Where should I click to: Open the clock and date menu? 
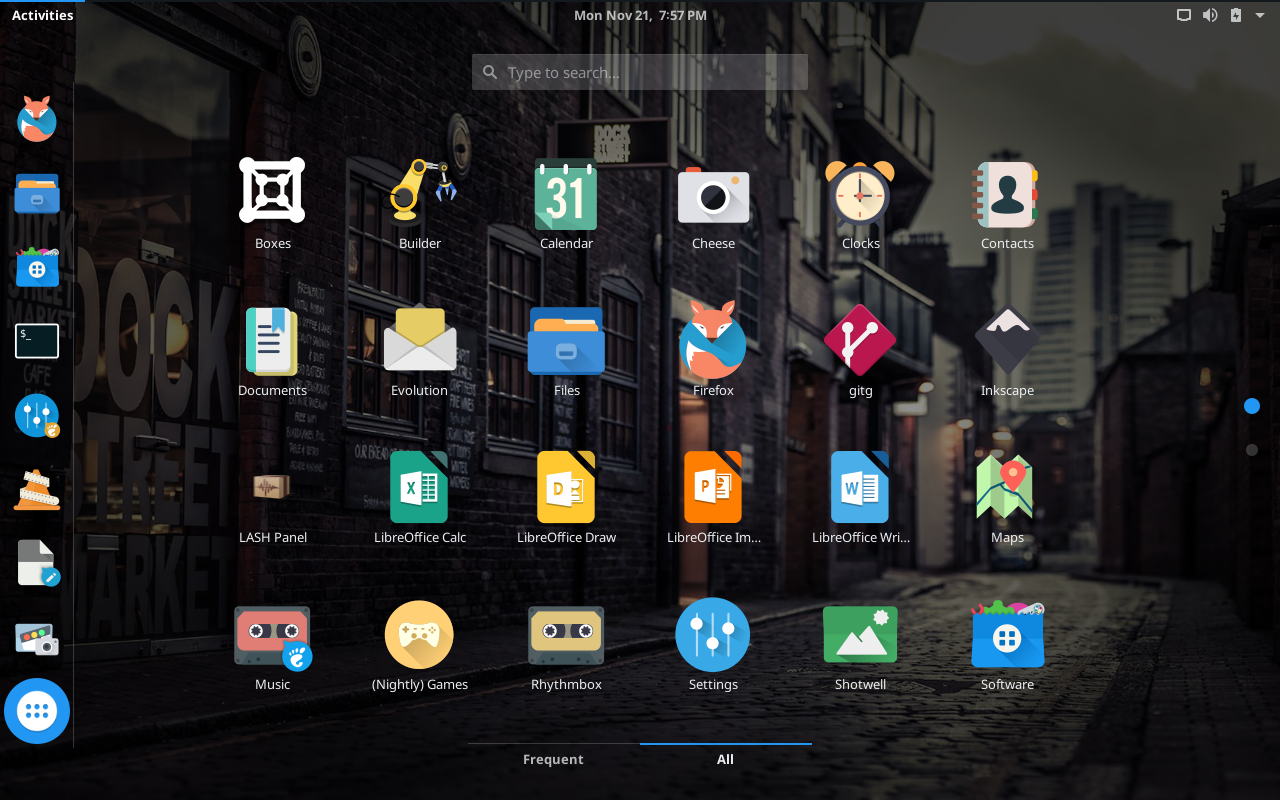tap(640, 15)
